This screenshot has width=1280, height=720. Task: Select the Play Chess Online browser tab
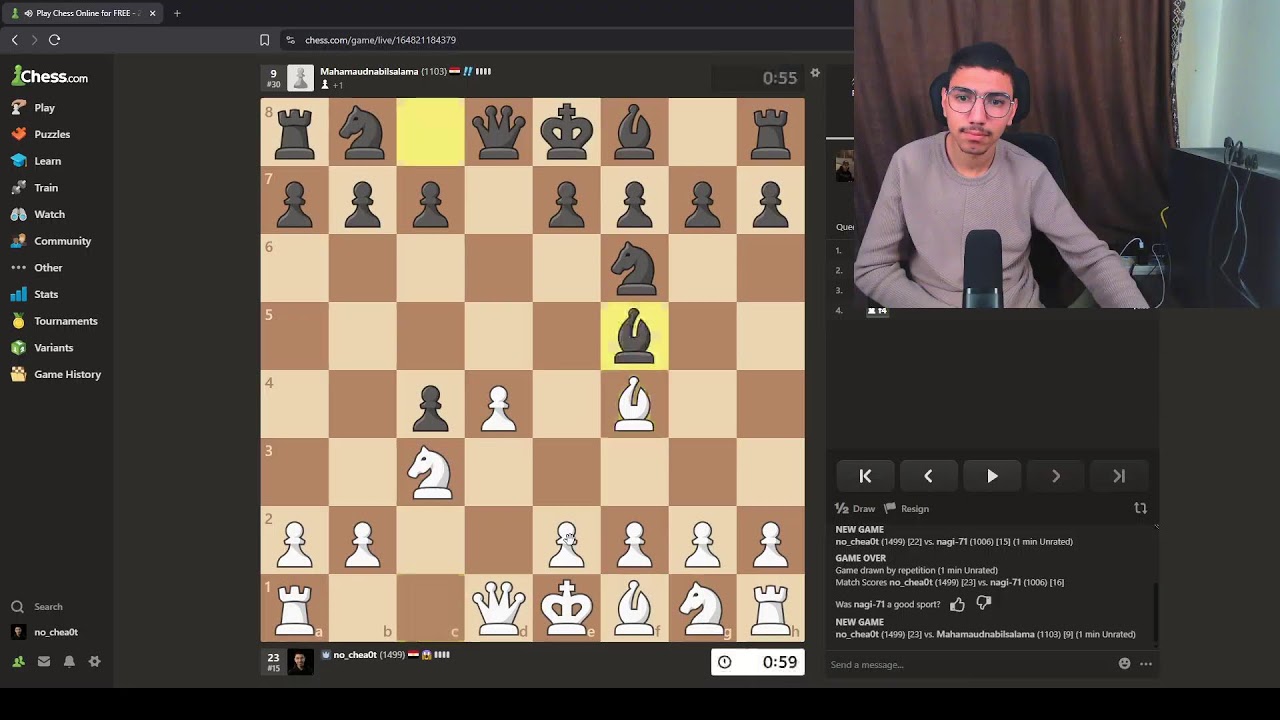[x=83, y=13]
